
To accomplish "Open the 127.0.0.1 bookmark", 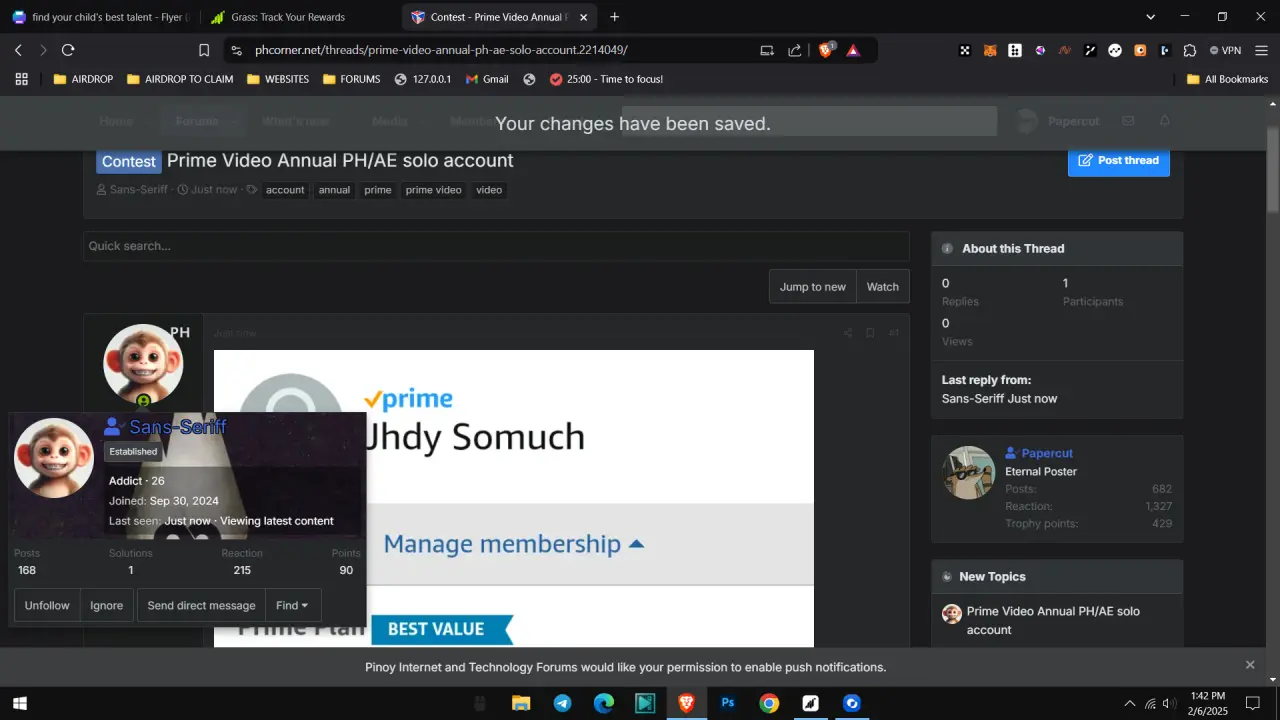I will pos(423,79).
